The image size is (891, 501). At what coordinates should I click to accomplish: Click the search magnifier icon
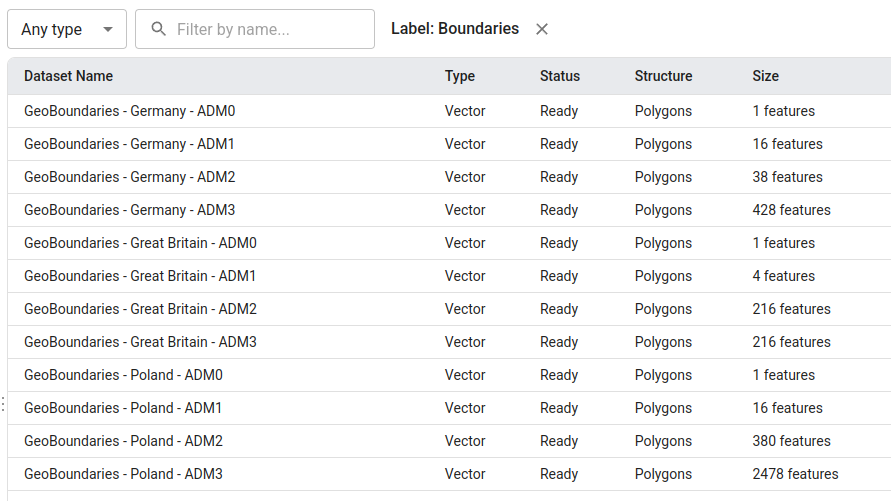click(158, 29)
